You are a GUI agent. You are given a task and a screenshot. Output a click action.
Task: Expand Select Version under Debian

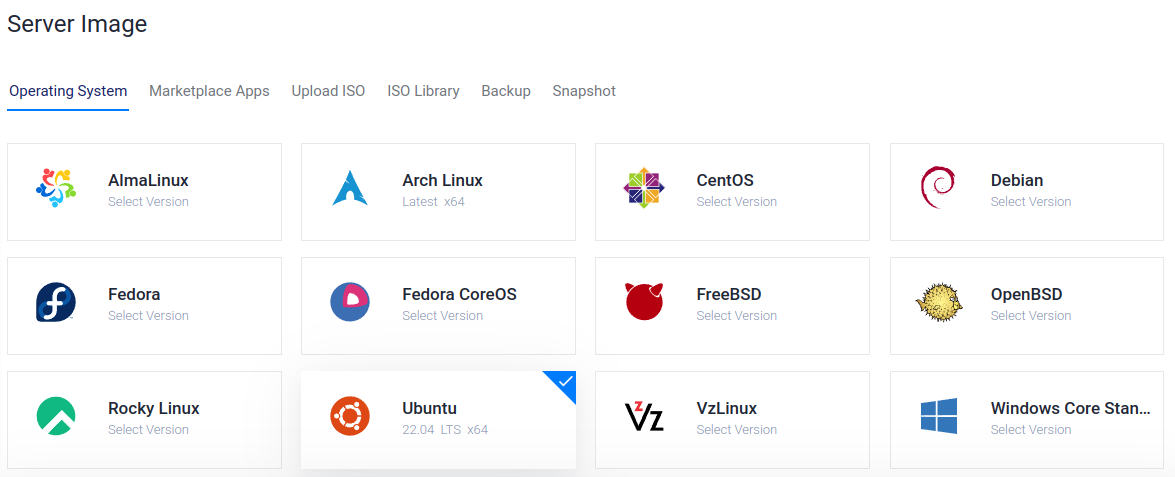(x=1030, y=201)
